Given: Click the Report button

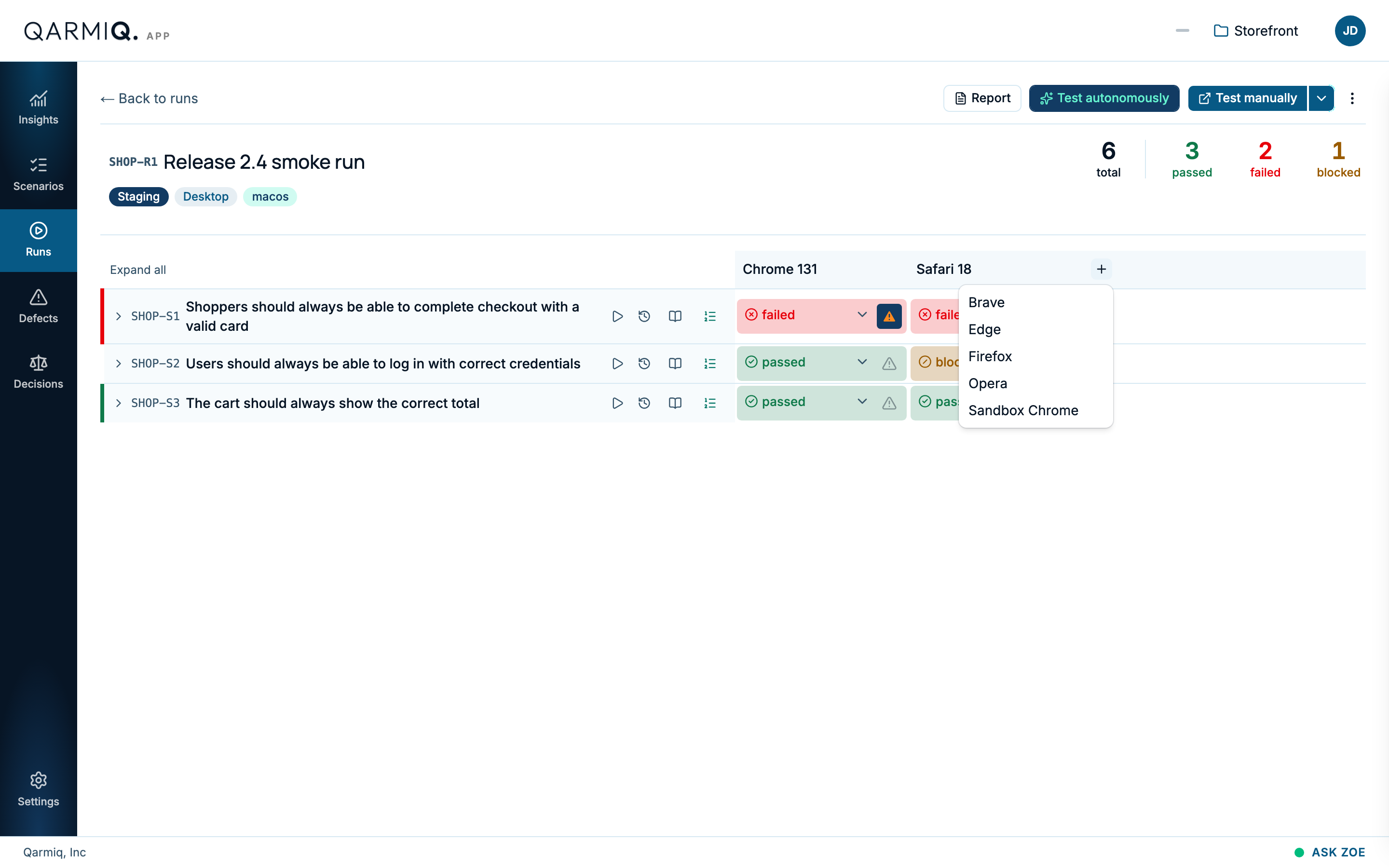Looking at the screenshot, I should click(982, 98).
